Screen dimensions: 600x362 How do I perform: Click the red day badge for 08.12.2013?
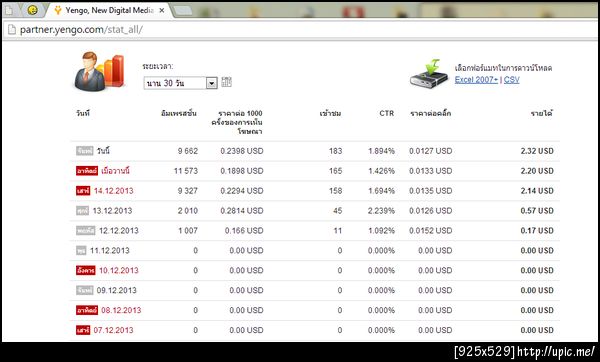pyautogui.click(x=87, y=310)
